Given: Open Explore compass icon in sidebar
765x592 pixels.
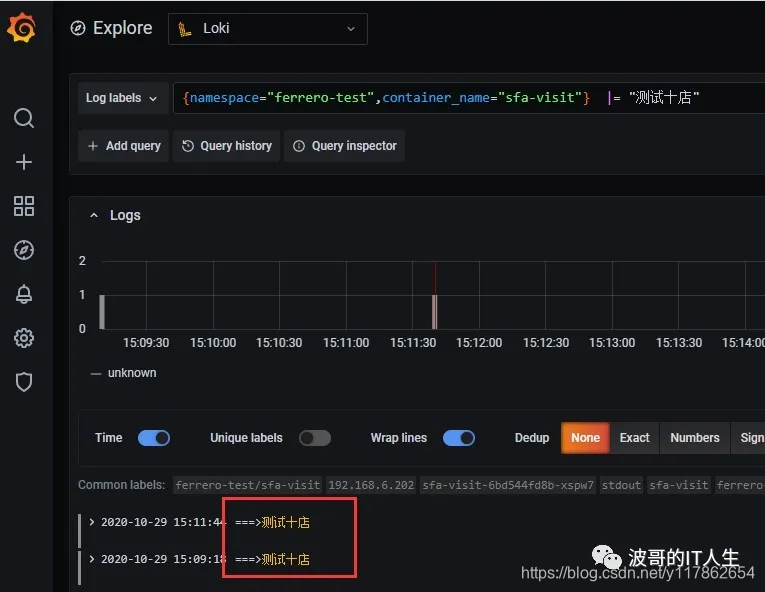Looking at the screenshot, I should (x=23, y=250).
